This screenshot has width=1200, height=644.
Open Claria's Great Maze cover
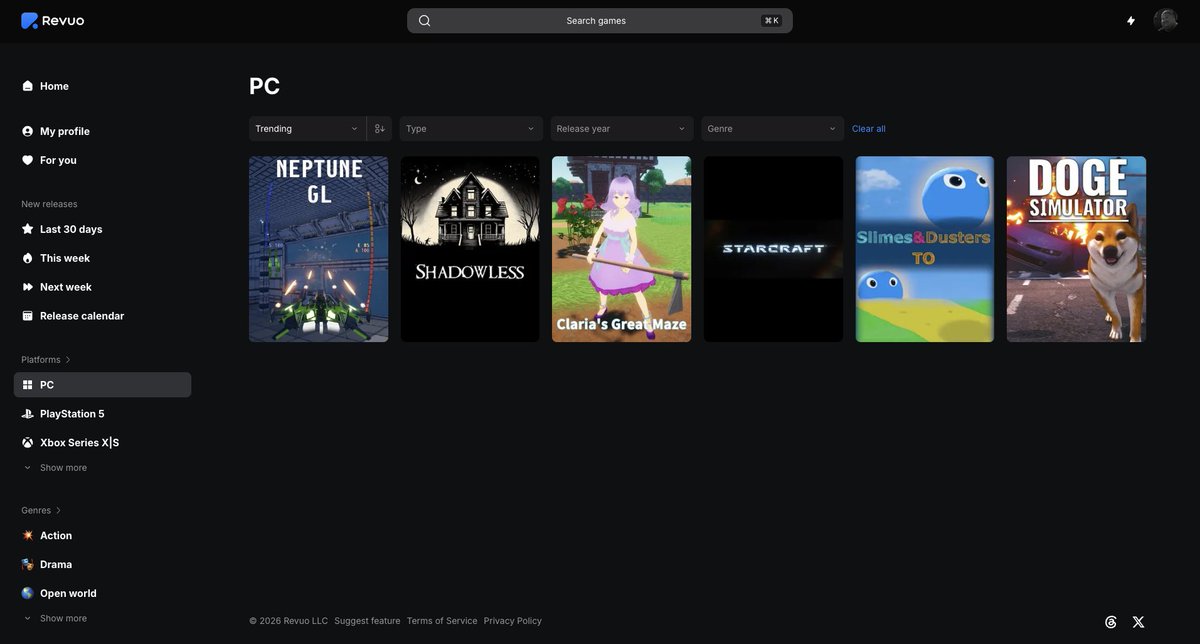(x=622, y=249)
